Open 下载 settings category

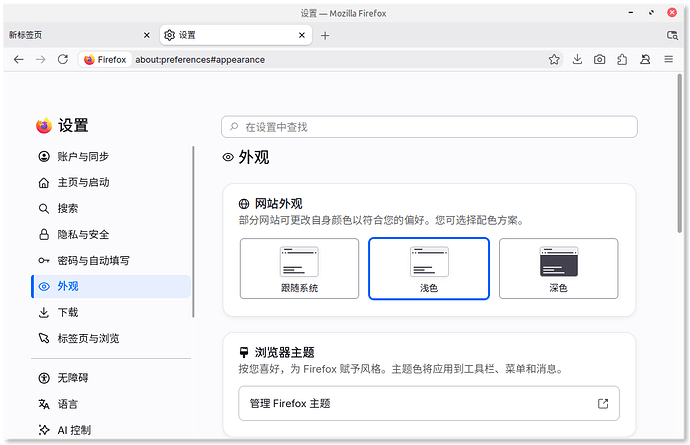point(111,312)
